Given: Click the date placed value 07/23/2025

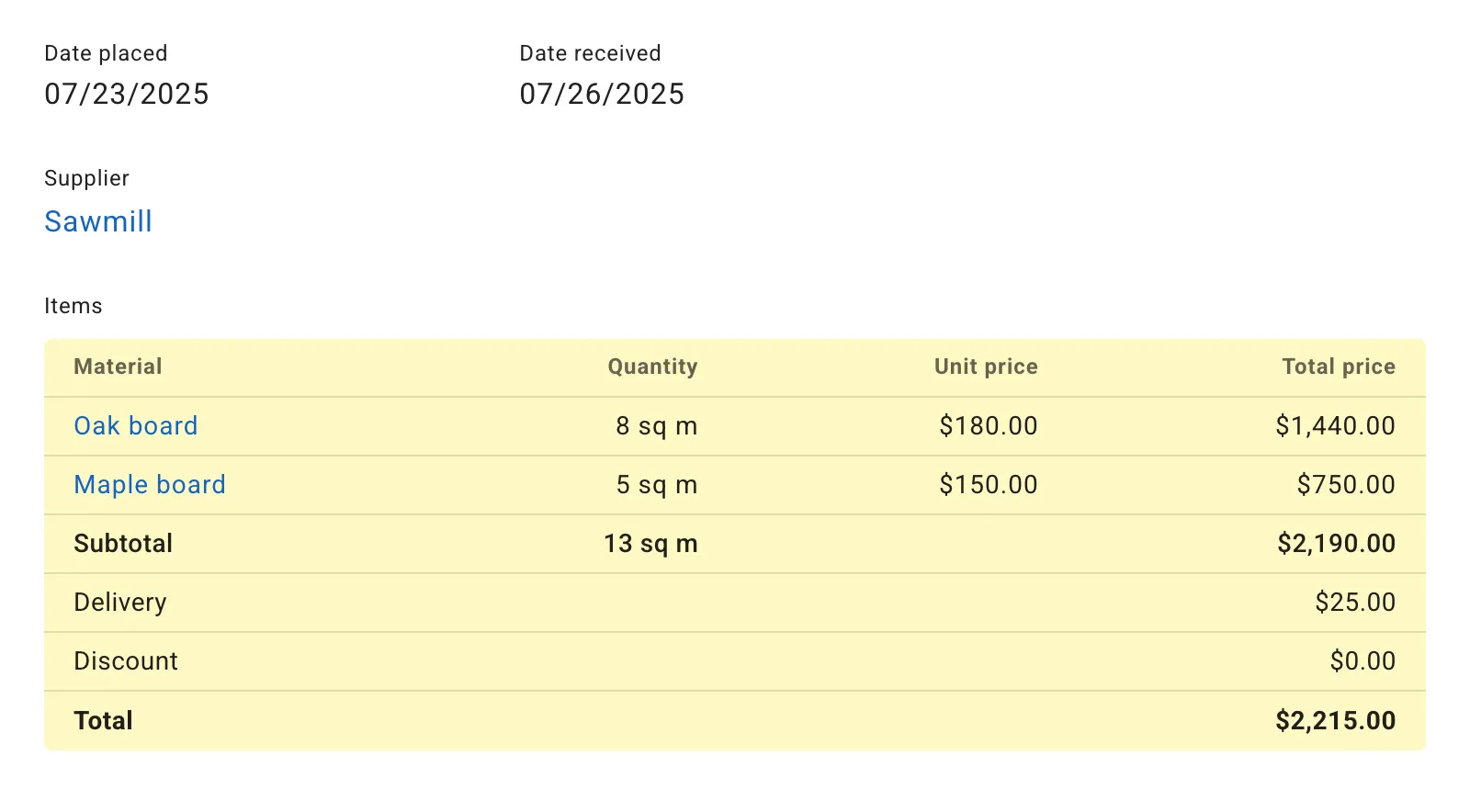Looking at the screenshot, I should (x=127, y=93).
